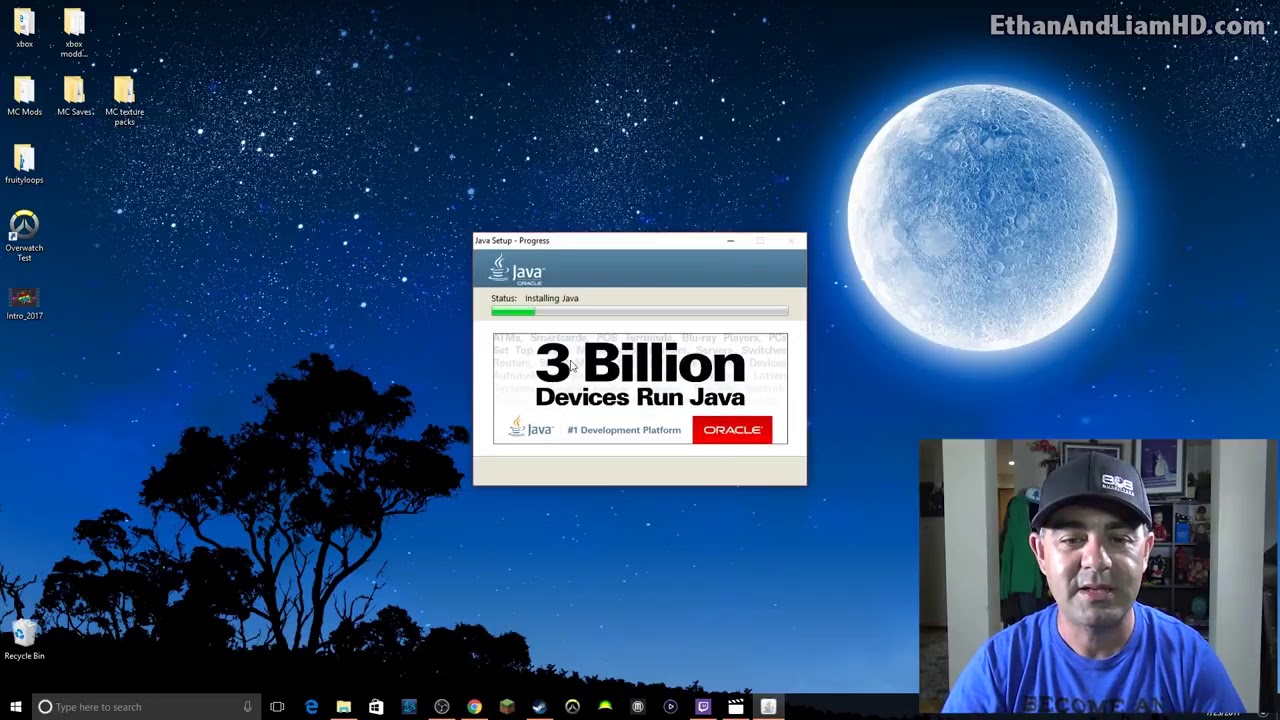Open Minecraft grass block taskbar icon
This screenshot has width=1280, height=720.
[507, 707]
